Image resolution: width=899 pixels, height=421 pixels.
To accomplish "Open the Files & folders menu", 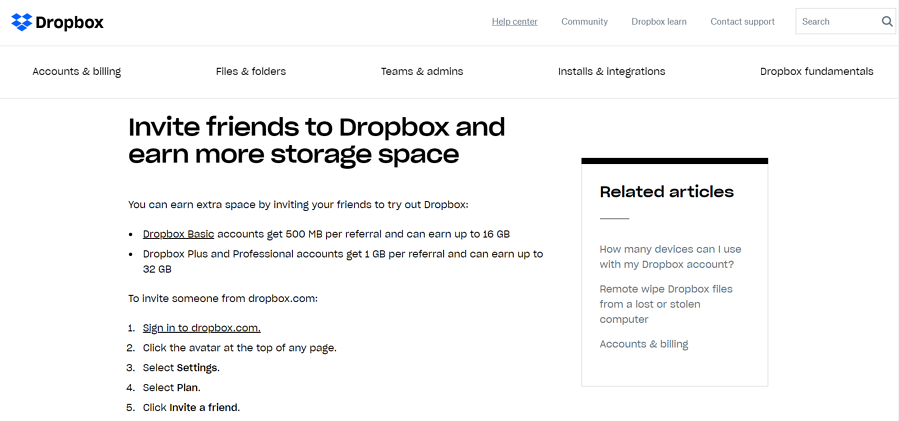I will (251, 72).
